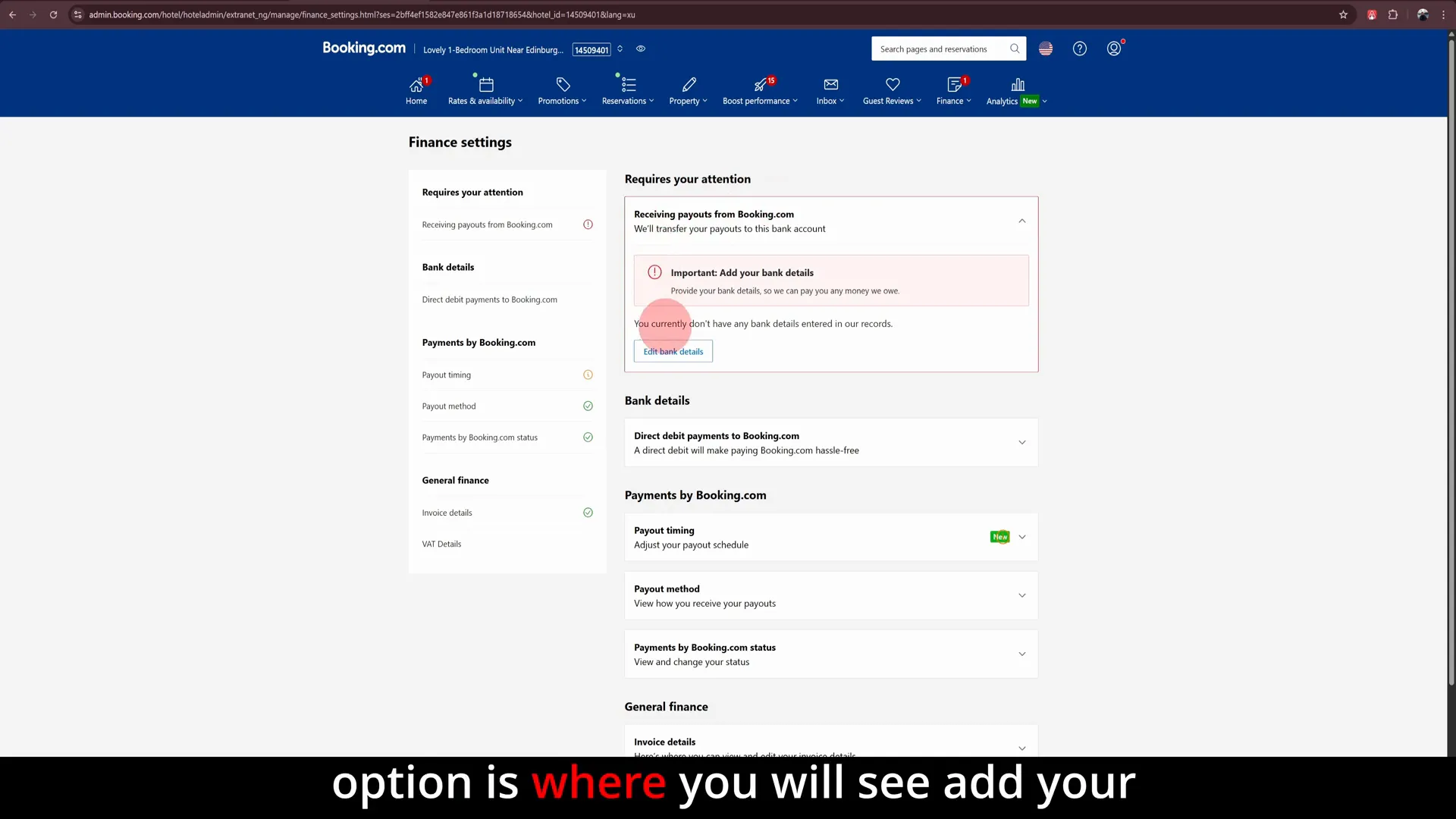Click the Edit bank details button
1456x819 pixels.
click(x=673, y=351)
